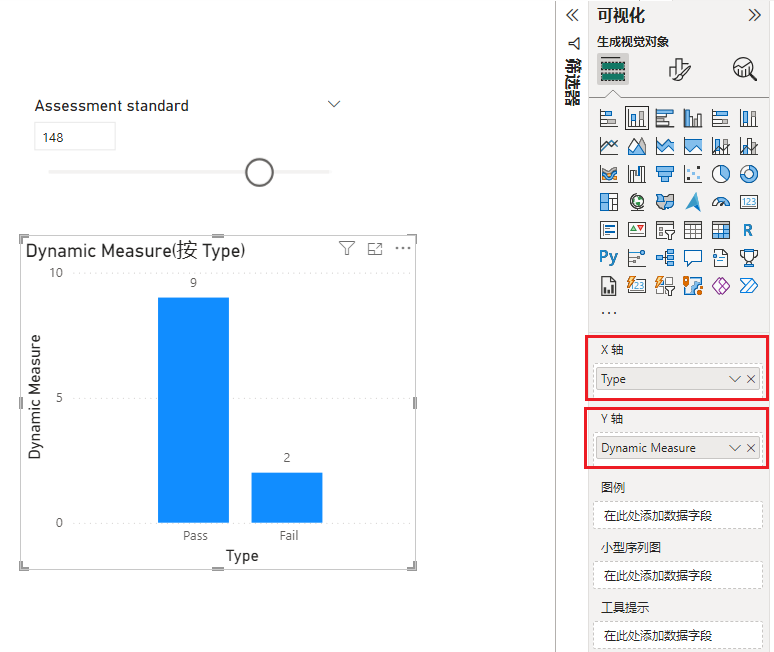Click the Assessment standard value box 148
This screenshot has width=774, height=652.
[75, 137]
